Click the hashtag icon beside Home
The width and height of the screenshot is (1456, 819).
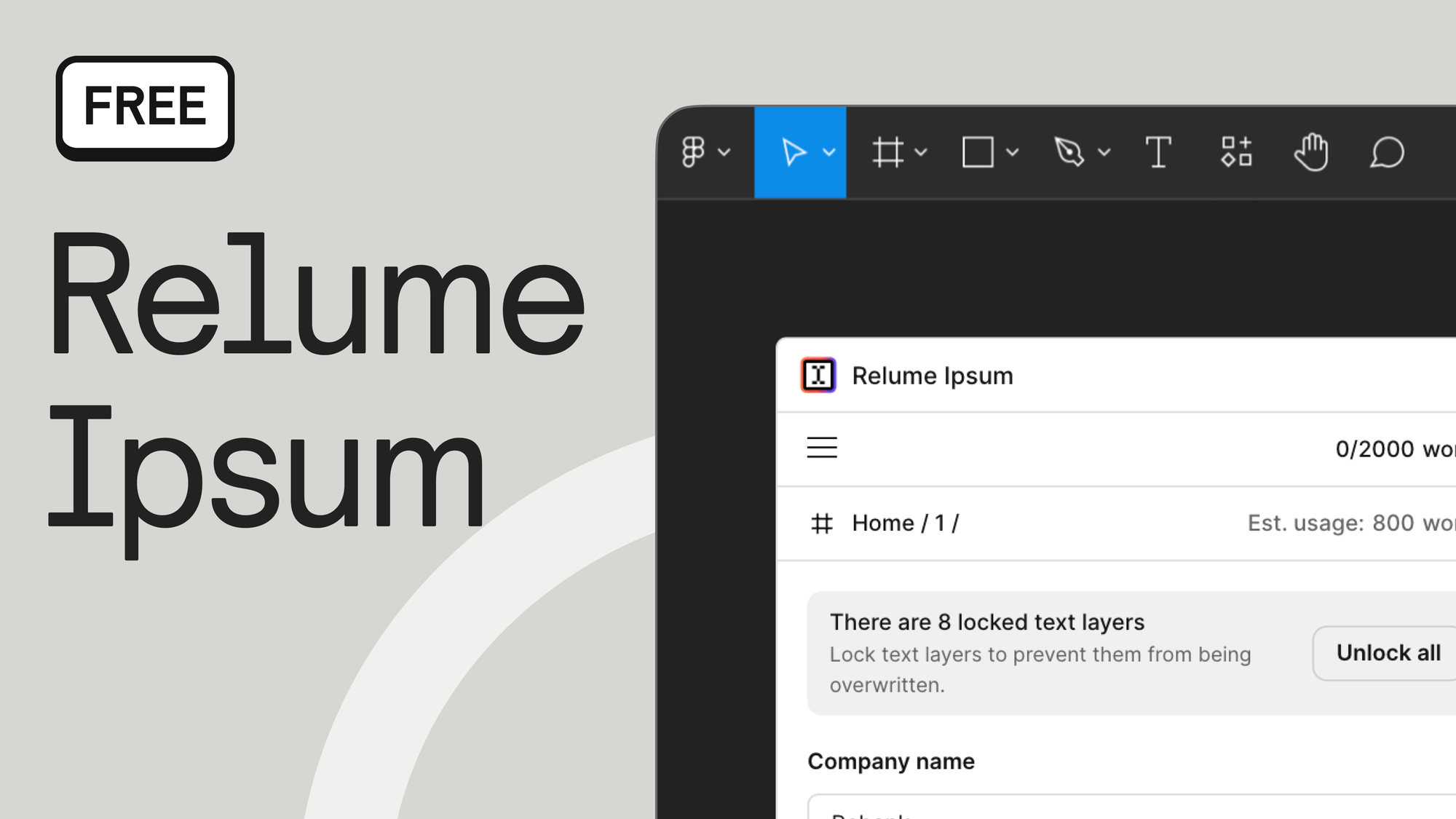click(x=821, y=522)
